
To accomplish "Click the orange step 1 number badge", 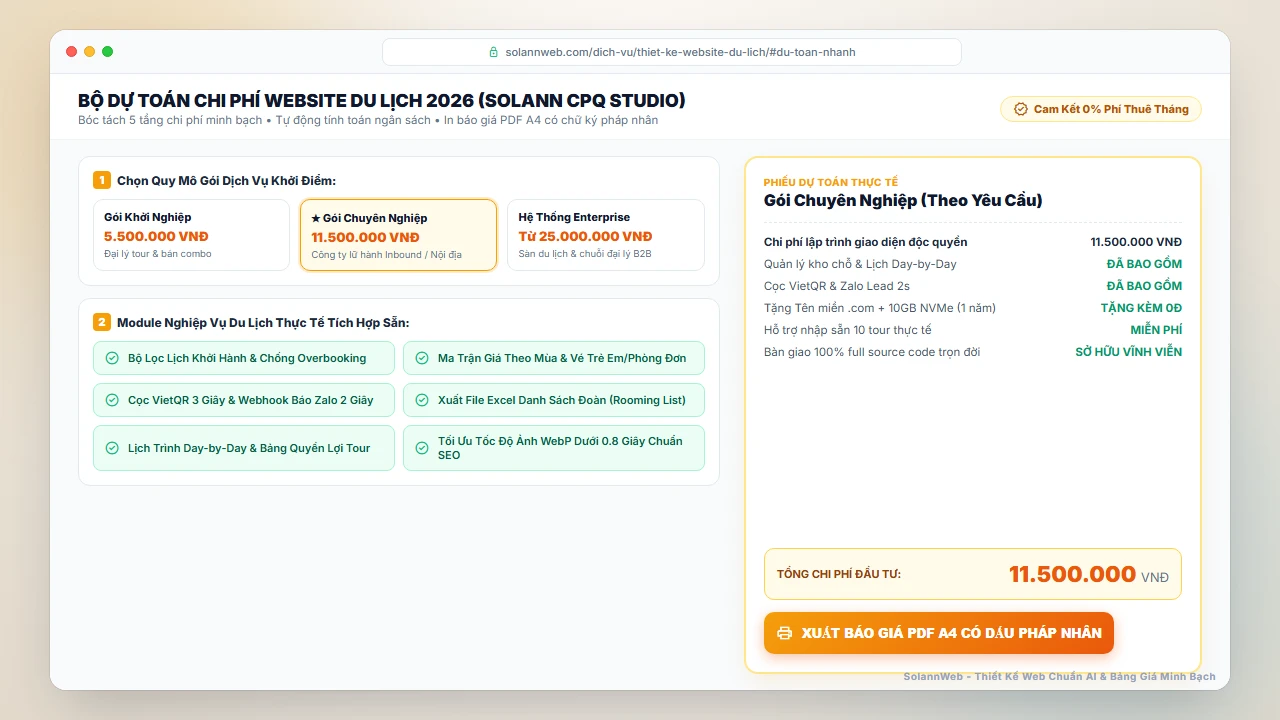I will point(101,180).
